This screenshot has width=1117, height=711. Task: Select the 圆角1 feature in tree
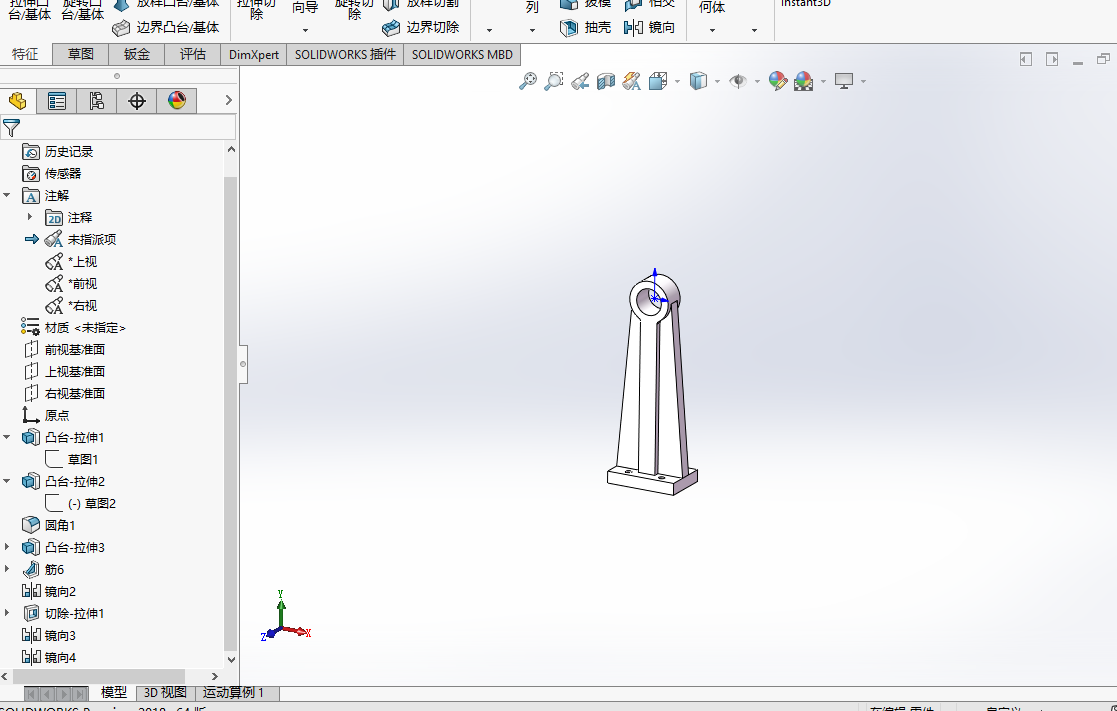59,525
